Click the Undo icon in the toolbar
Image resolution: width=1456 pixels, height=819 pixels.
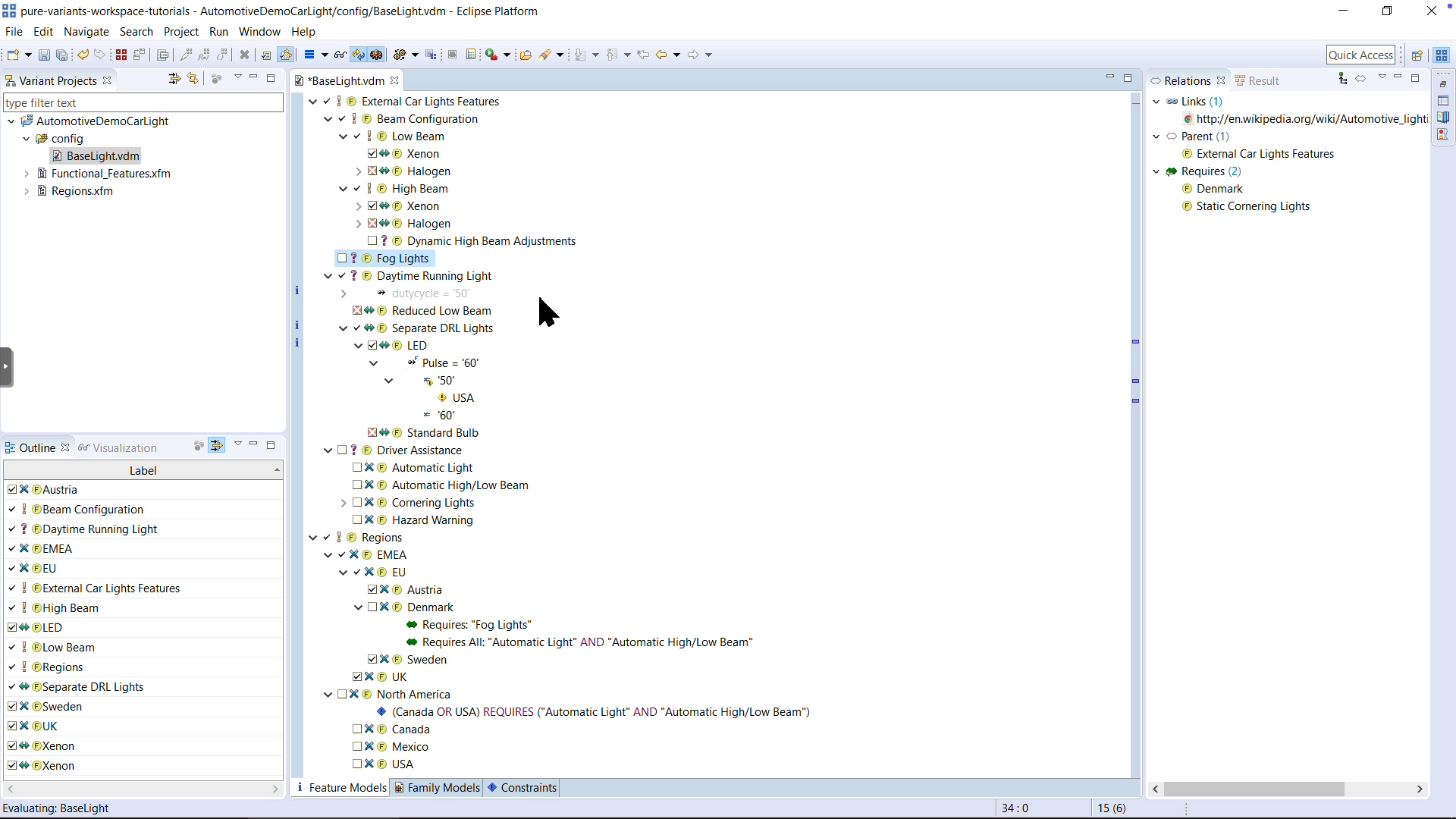click(x=83, y=55)
